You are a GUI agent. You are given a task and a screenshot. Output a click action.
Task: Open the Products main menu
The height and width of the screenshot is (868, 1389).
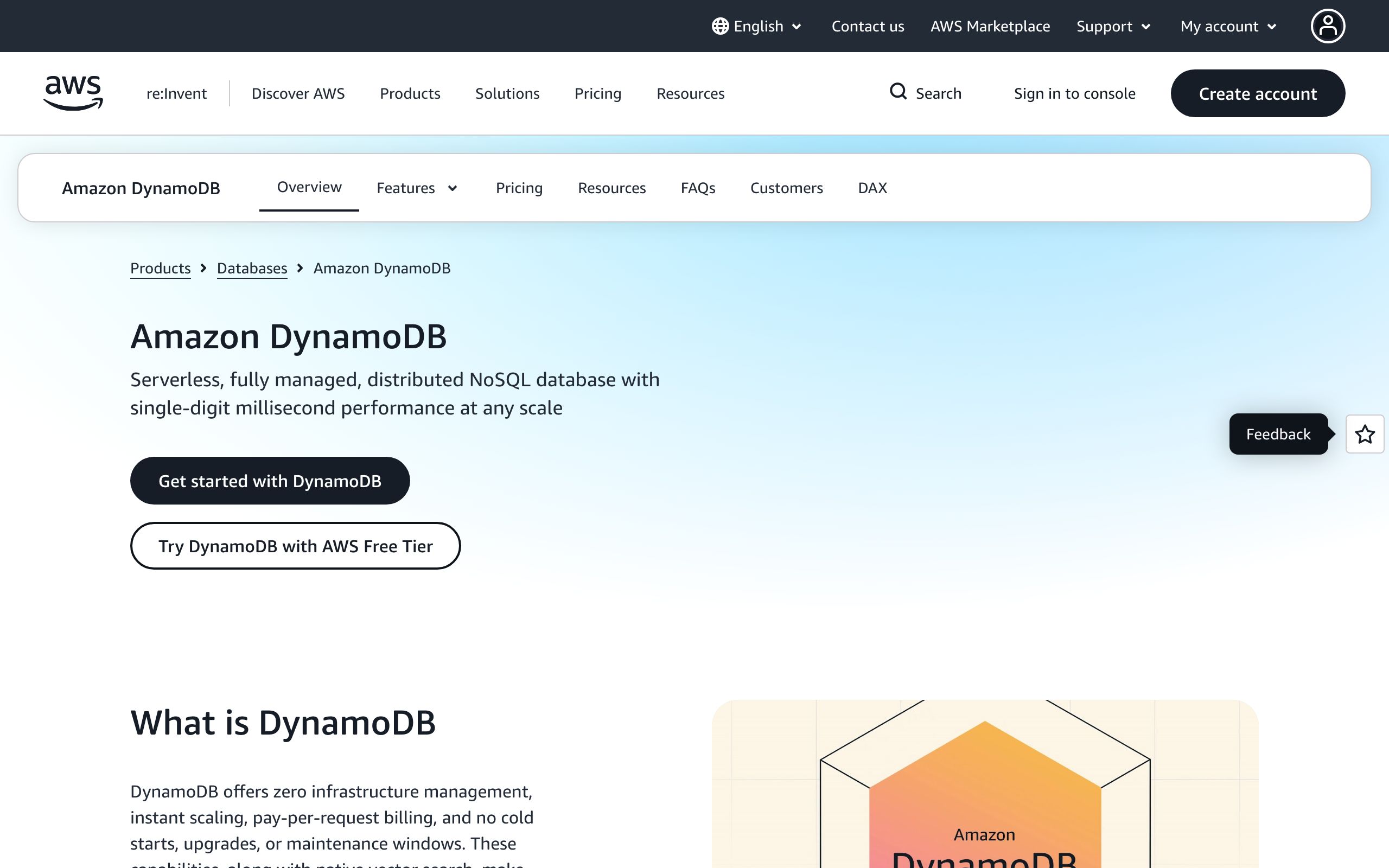click(410, 93)
